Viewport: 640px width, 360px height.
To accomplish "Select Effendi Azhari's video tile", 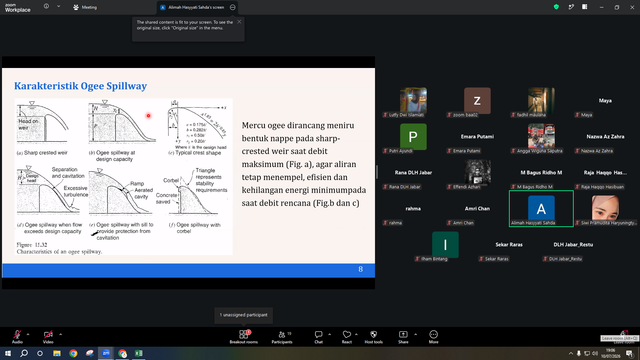I will pyautogui.click(x=477, y=173).
